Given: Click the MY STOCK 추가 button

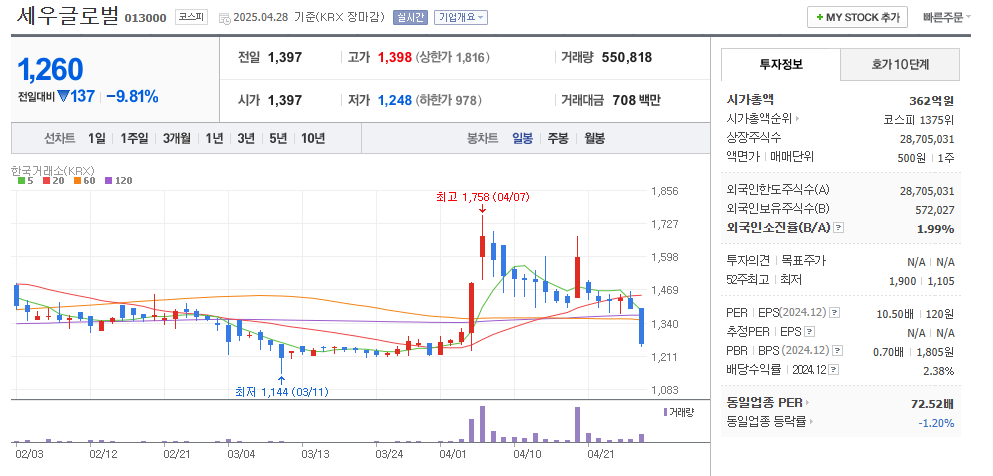Looking at the screenshot, I should point(857,18).
